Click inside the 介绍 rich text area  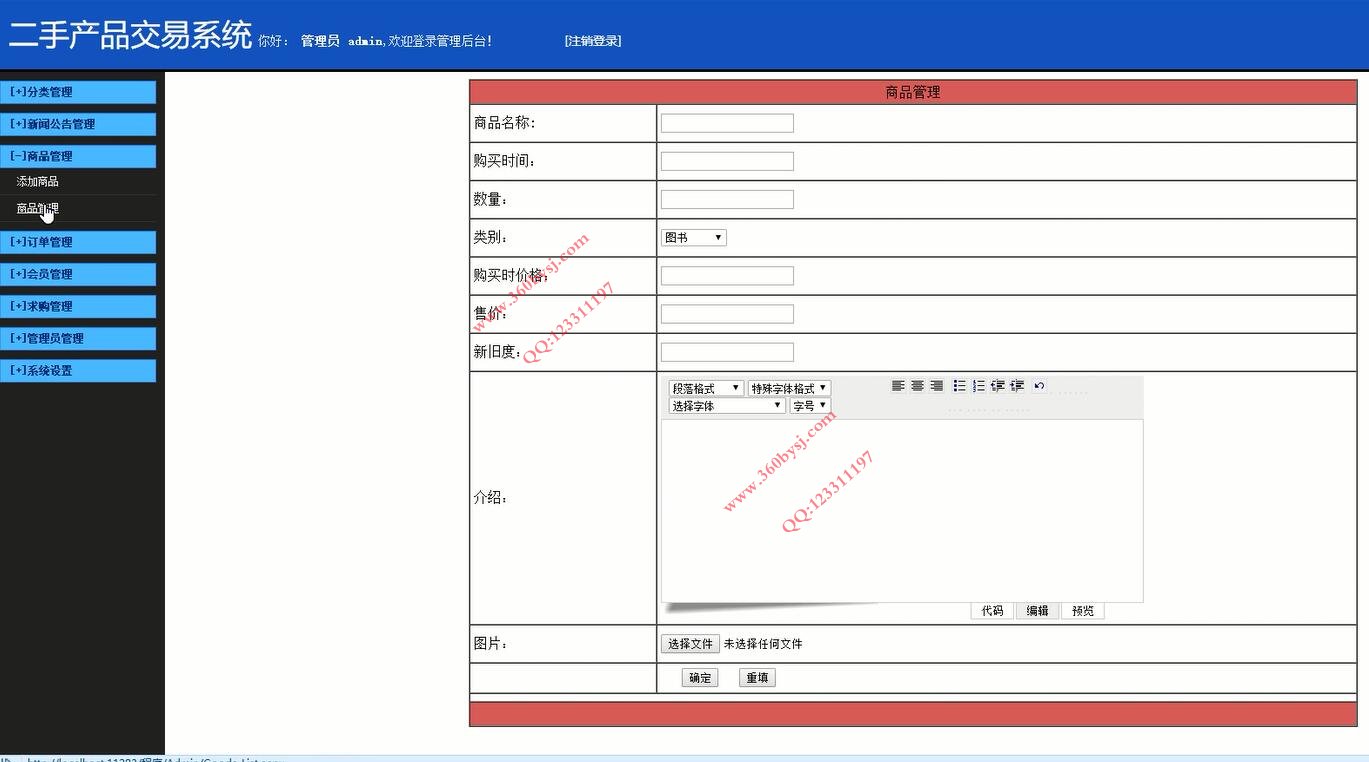coord(902,510)
